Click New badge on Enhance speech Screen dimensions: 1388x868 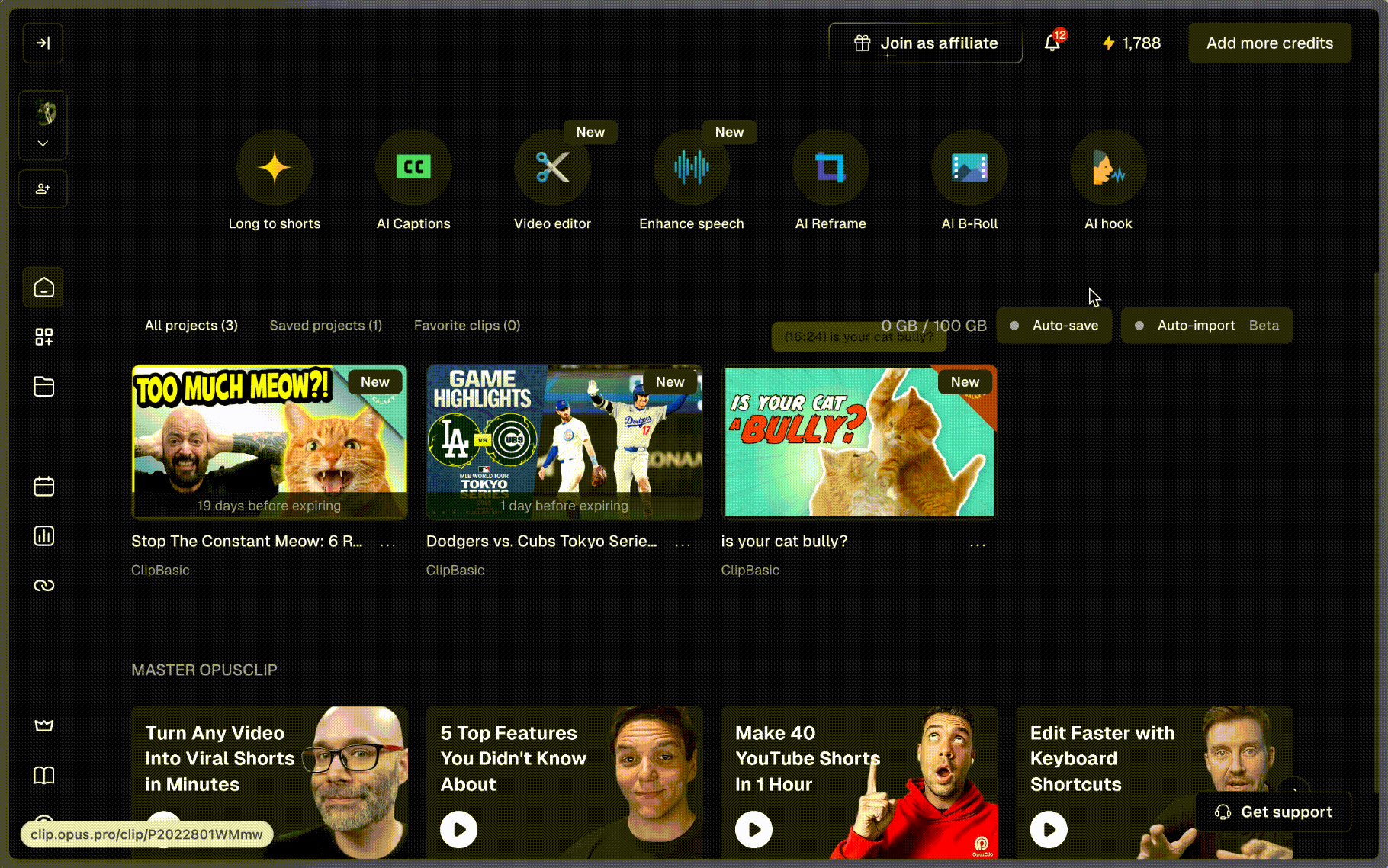pyautogui.click(x=729, y=132)
